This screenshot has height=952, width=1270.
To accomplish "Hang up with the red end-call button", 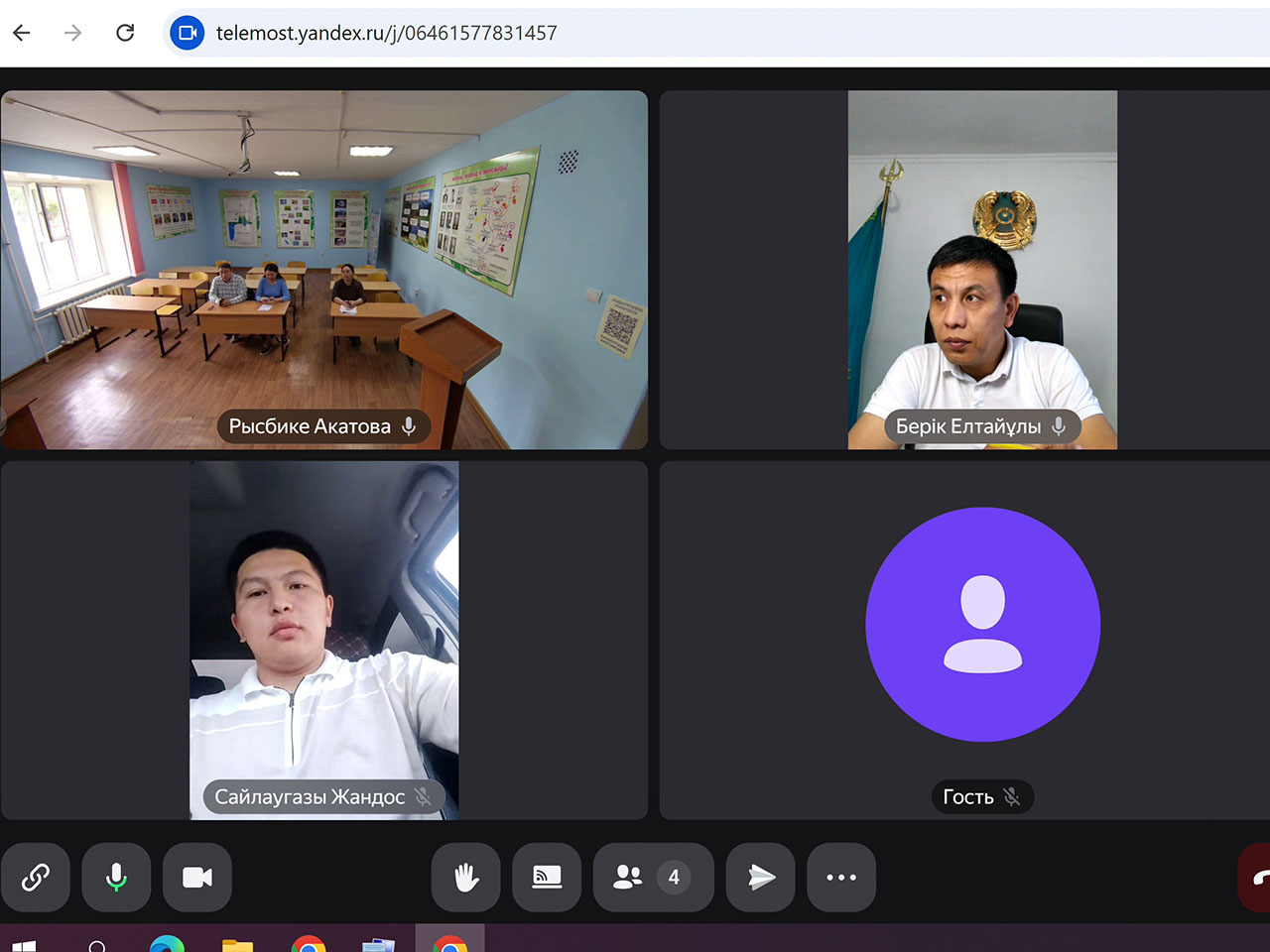I will [x=1256, y=877].
